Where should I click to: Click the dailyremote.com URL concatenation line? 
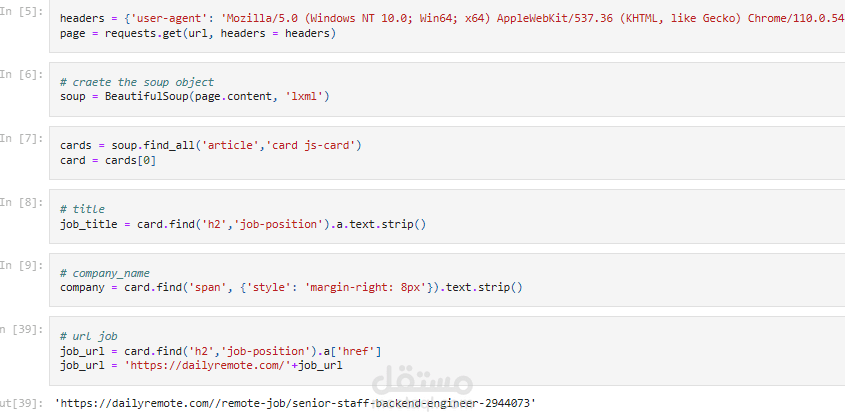click(201, 366)
